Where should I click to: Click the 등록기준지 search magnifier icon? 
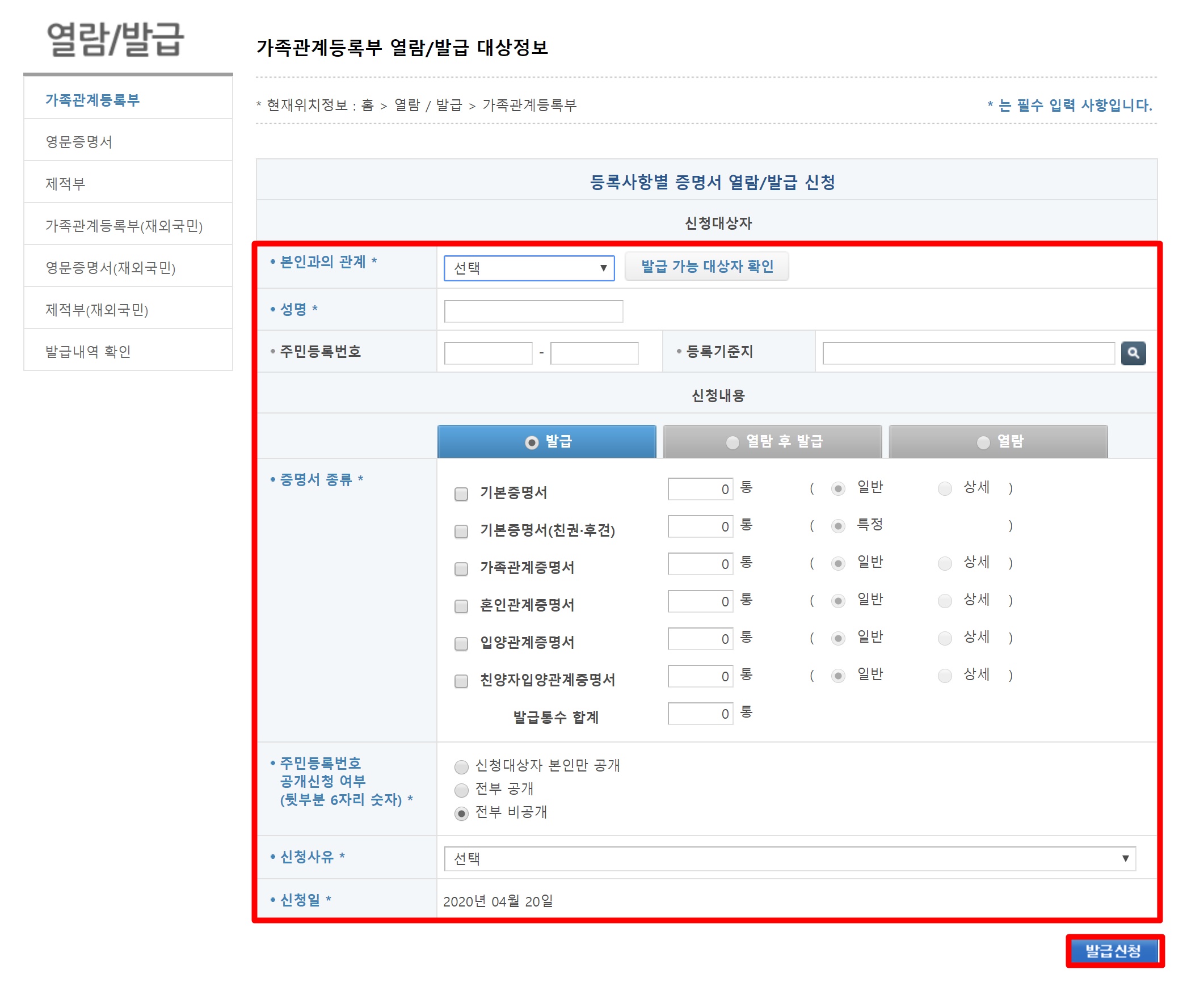(1133, 353)
